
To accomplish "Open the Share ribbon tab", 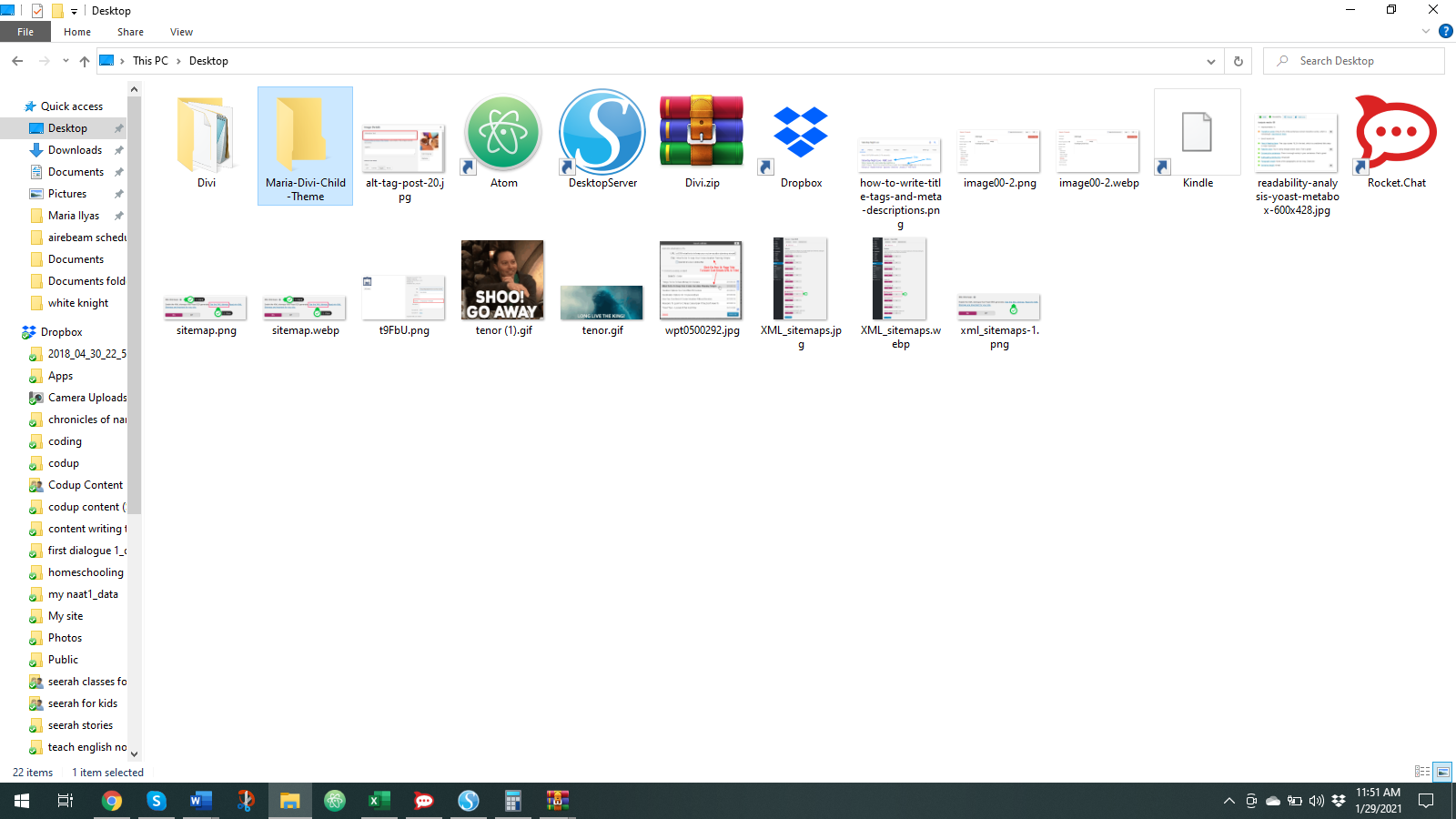I will coord(130,32).
